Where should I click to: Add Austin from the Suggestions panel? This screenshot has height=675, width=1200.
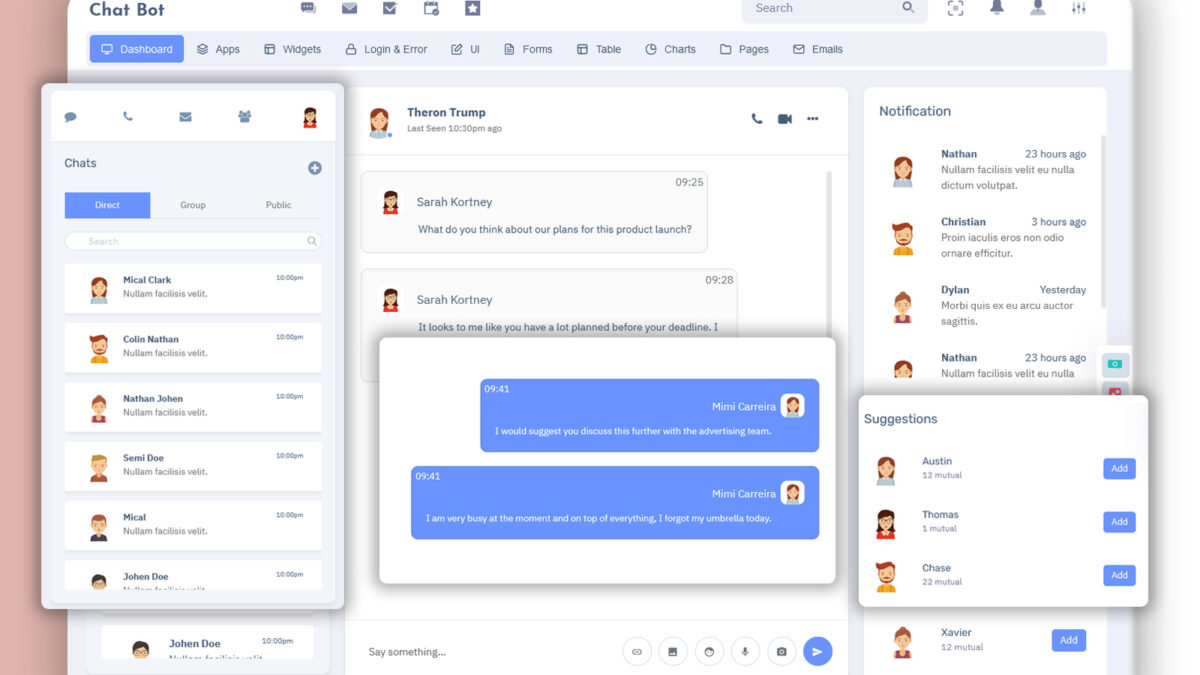[x=1119, y=468]
